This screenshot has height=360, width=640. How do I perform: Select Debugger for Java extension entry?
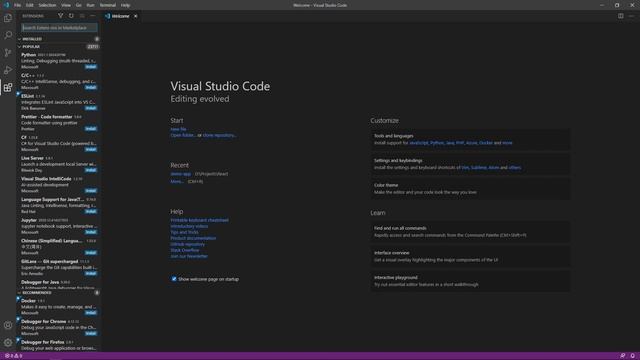pos(59,284)
